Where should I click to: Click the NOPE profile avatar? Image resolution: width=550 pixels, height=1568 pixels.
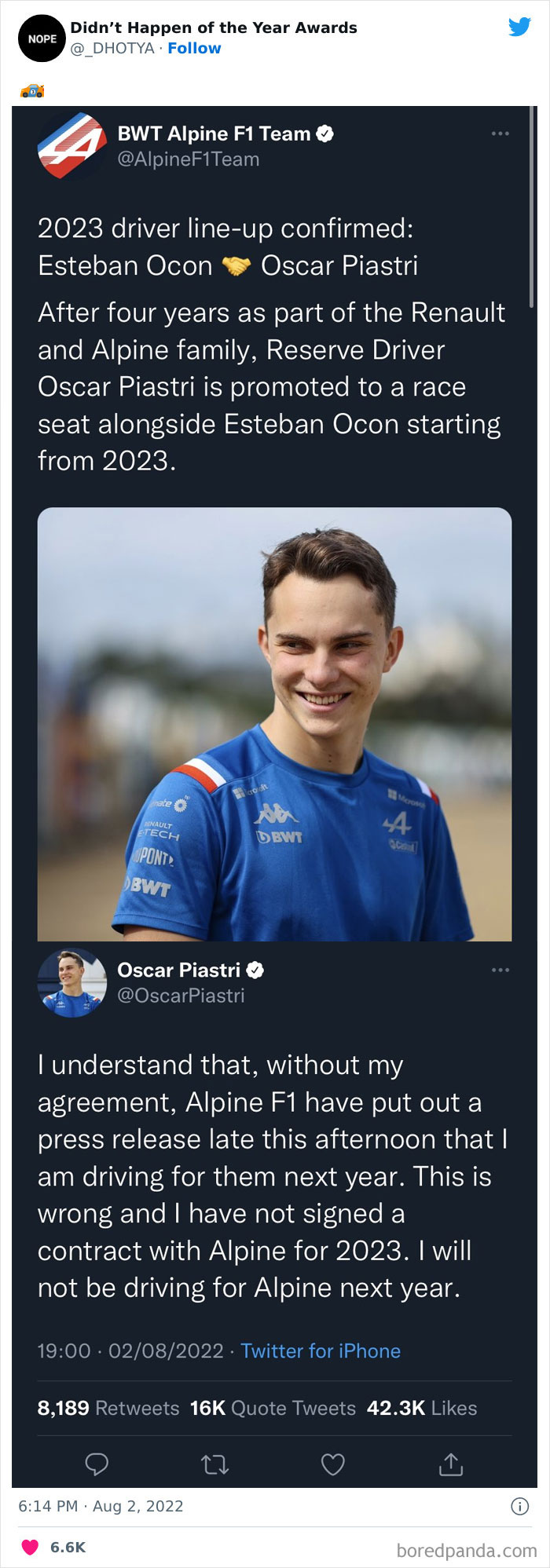click(42, 38)
